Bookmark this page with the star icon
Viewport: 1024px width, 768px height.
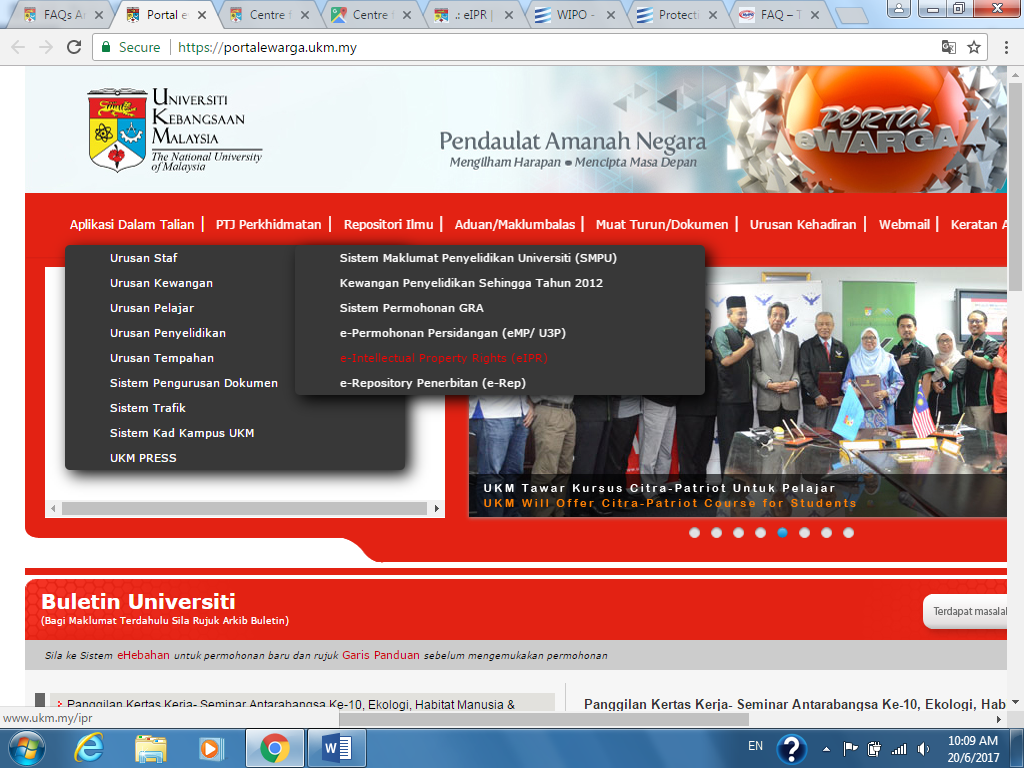[974, 47]
